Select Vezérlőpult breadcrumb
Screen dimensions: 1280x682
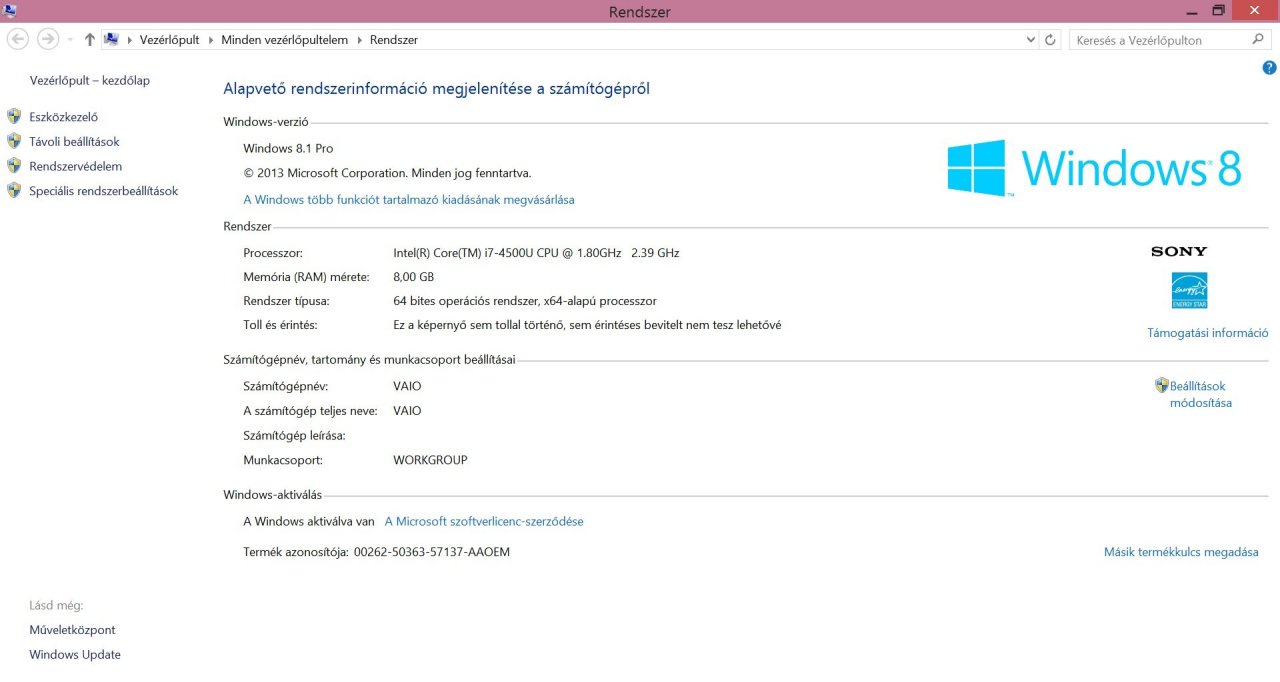tap(170, 40)
